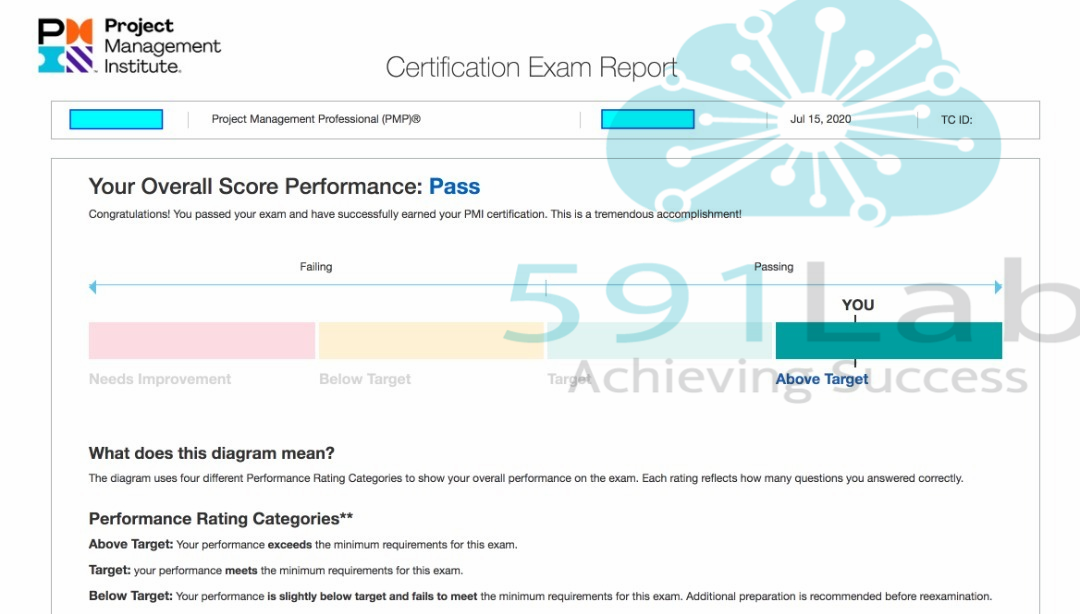Click the pink Needs Improvement bar
1080x614 pixels.
coord(202,340)
